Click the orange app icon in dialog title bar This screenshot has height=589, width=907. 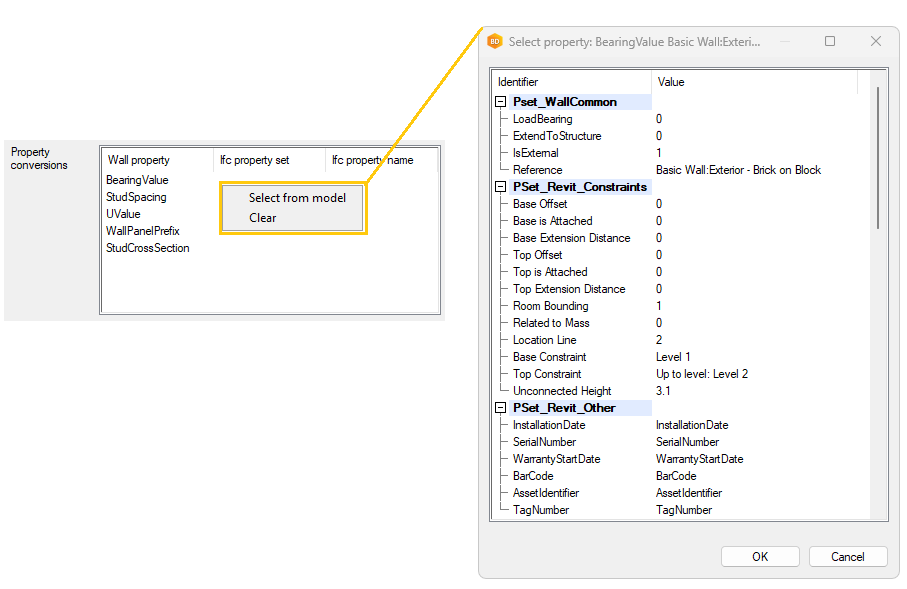[494, 42]
